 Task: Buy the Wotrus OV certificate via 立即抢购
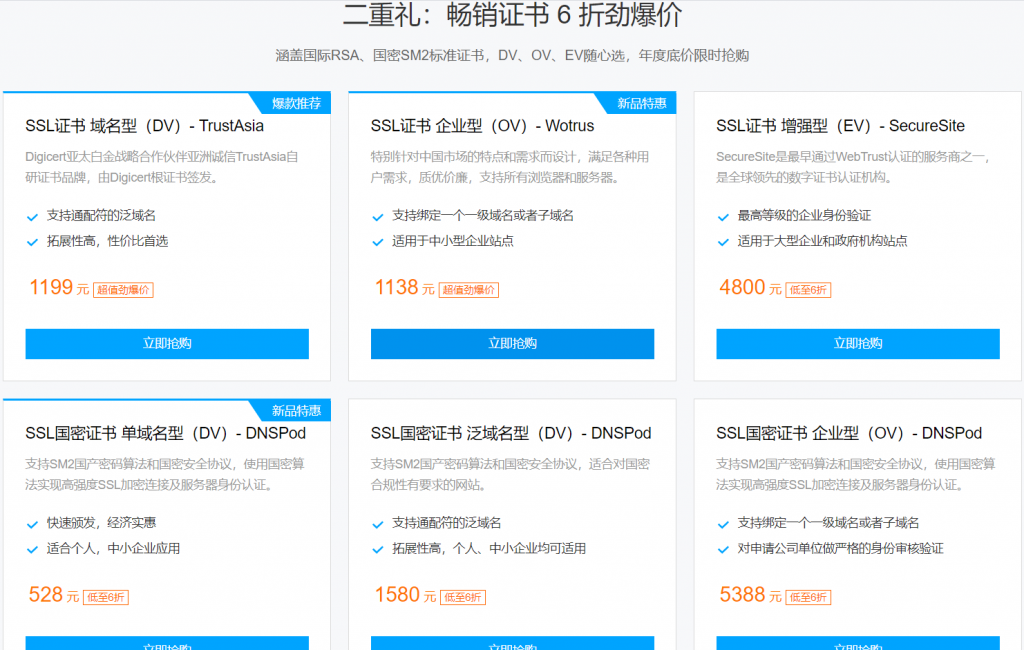513,344
